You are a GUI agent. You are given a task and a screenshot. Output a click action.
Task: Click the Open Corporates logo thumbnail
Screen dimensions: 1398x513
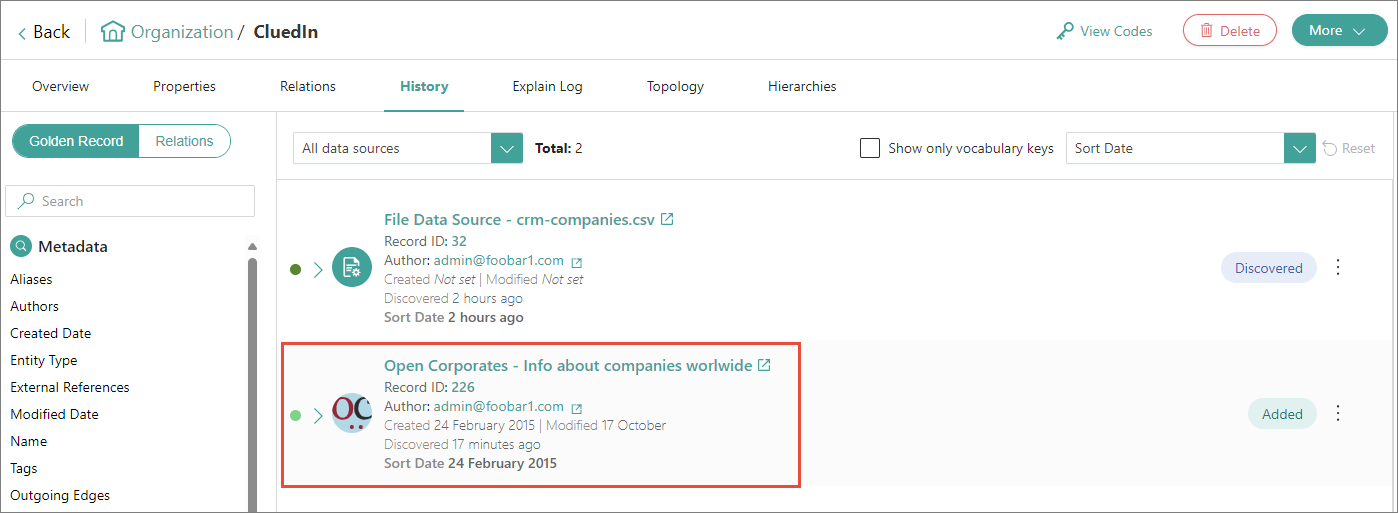(x=352, y=414)
